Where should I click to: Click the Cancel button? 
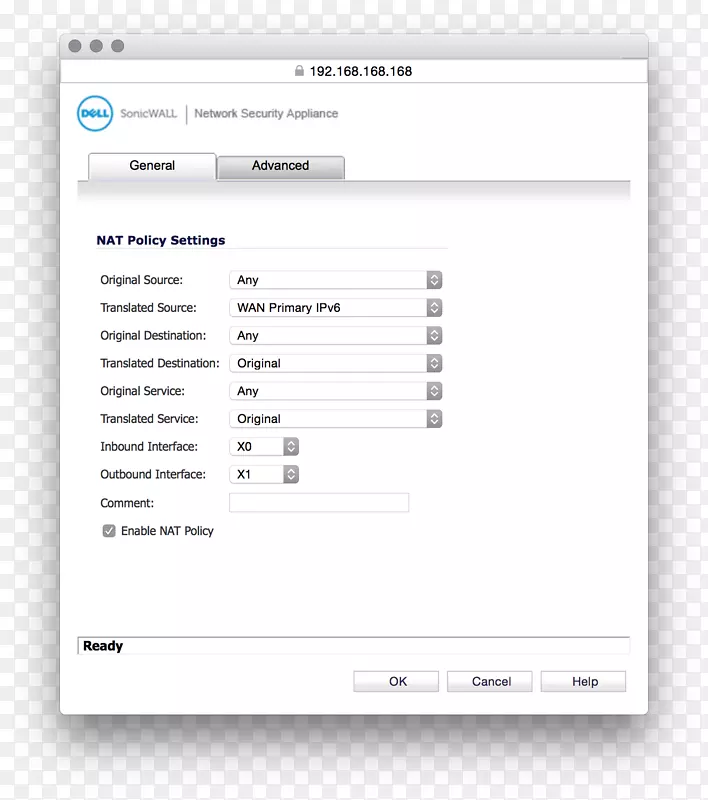pos(491,681)
